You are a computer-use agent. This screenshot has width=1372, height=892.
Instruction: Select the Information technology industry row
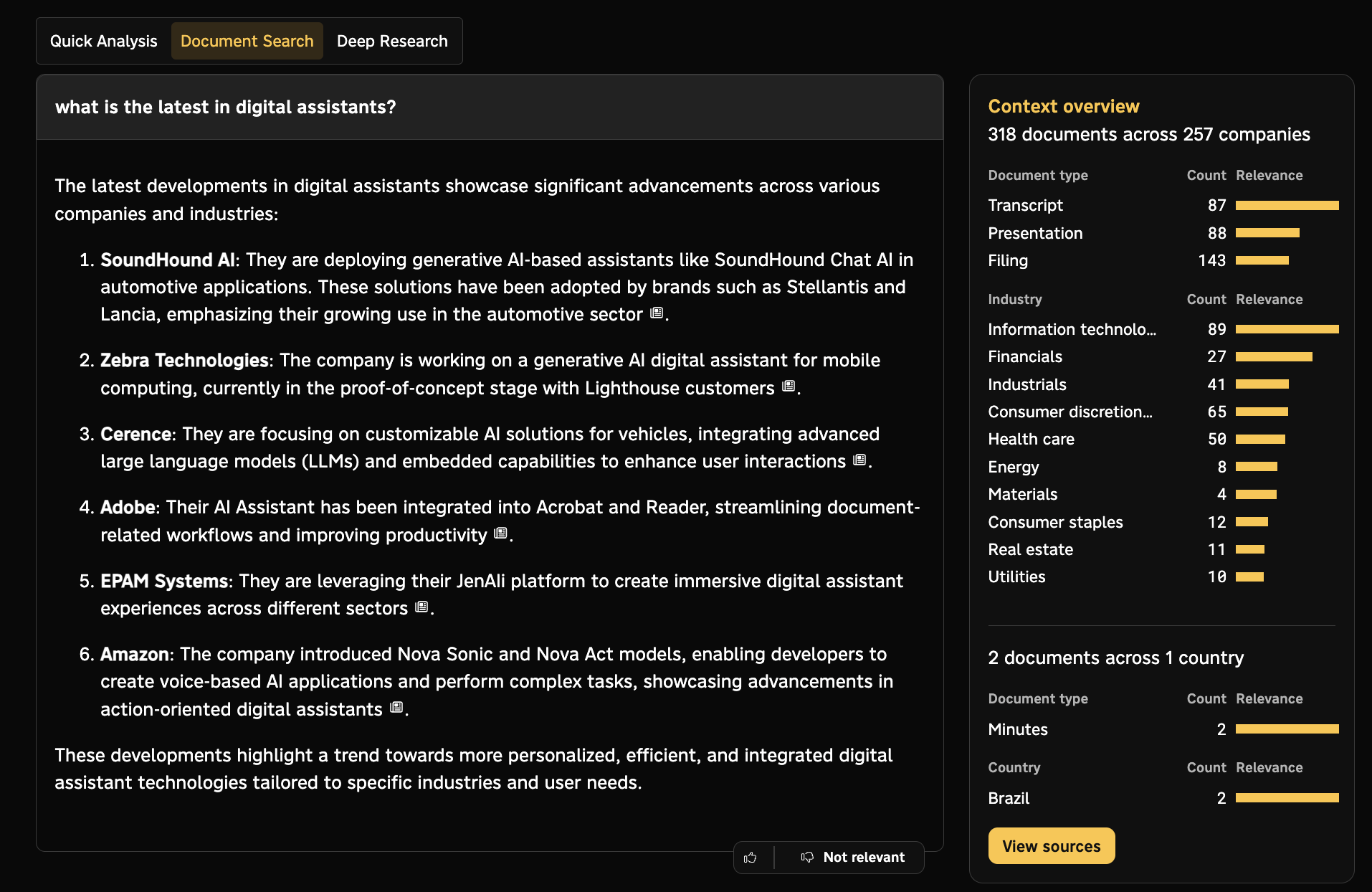(x=1163, y=329)
